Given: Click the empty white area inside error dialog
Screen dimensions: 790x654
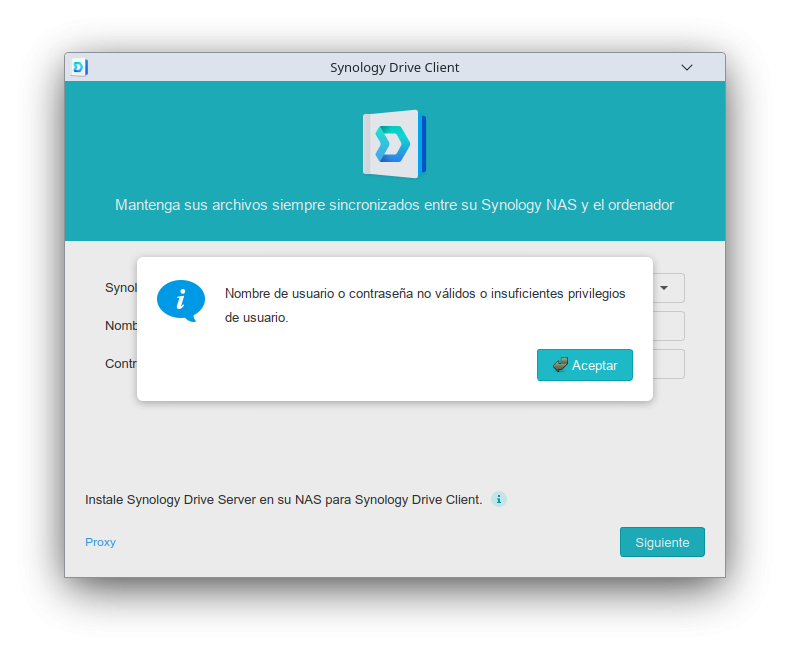Looking at the screenshot, I should [350, 370].
